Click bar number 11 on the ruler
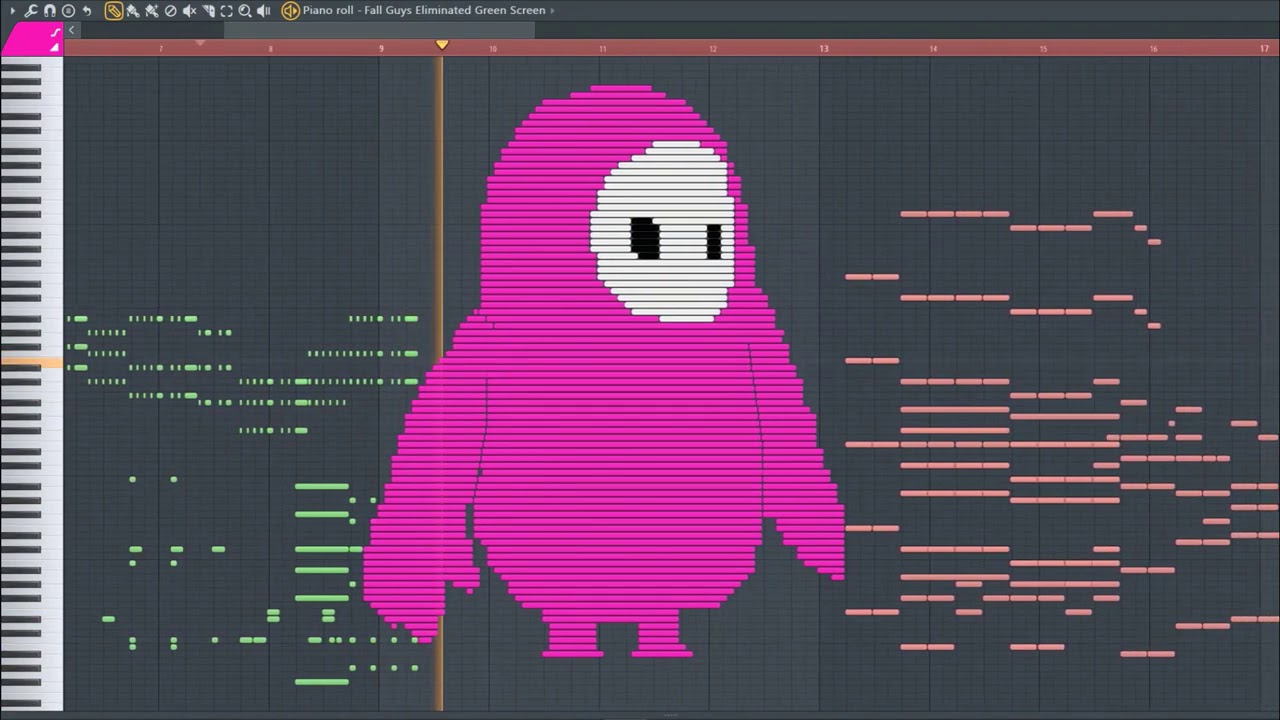 coord(603,48)
